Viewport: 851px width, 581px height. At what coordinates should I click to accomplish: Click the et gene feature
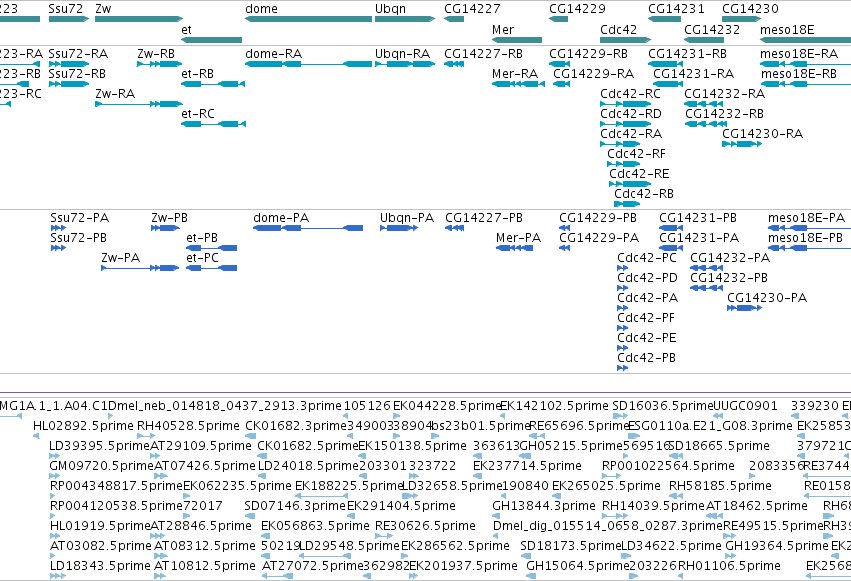point(212,40)
